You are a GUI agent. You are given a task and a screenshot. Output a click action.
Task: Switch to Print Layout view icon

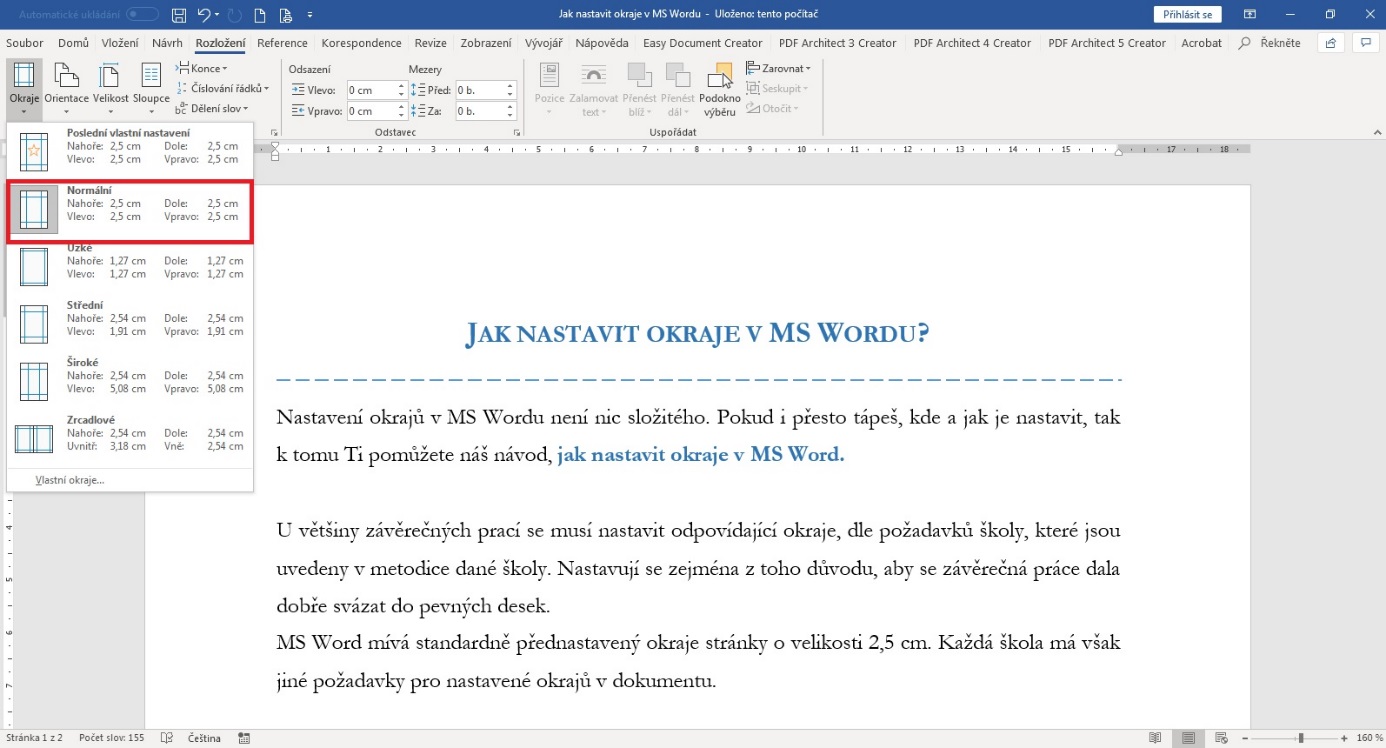pos(1188,738)
